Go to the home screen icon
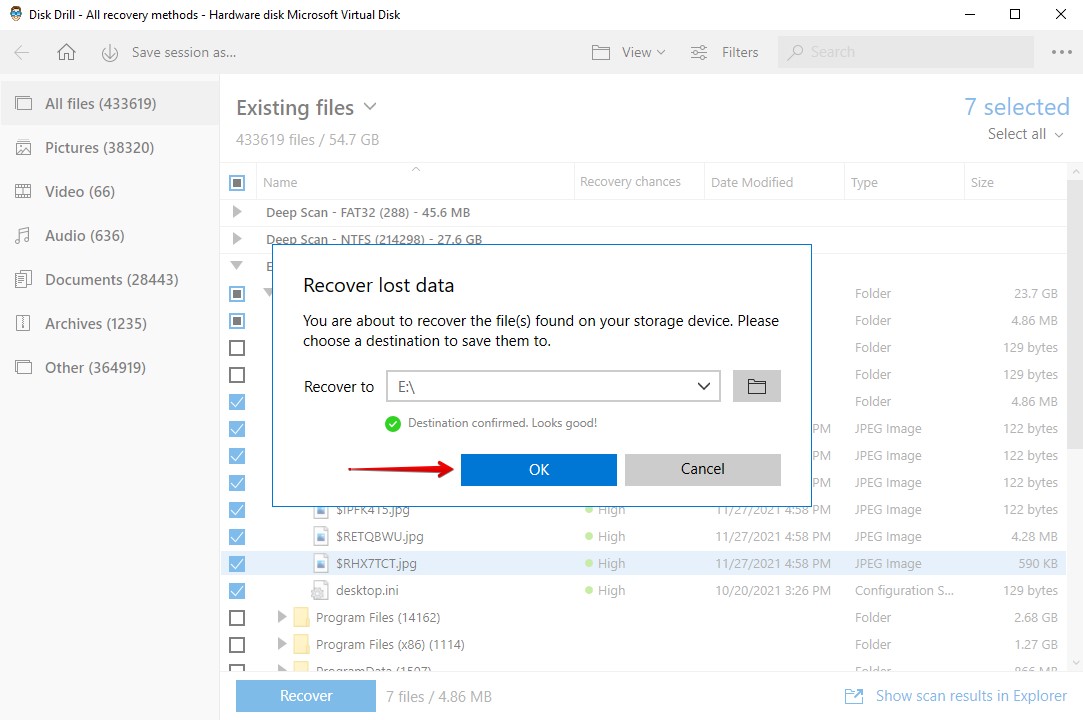1083x720 pixels. click(x=66, y=53)
